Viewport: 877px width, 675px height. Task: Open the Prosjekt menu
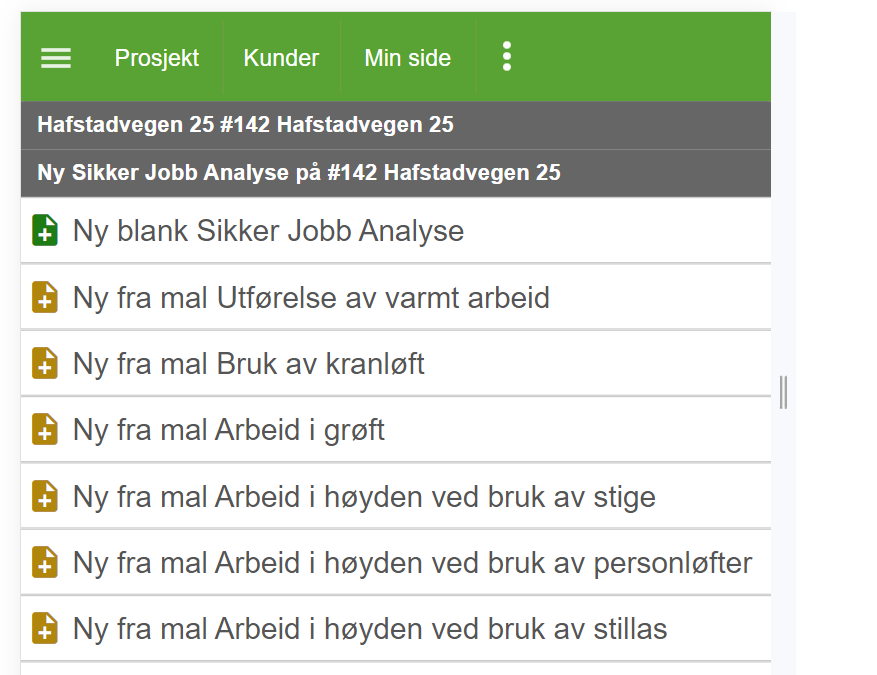(x=157, y=58)
